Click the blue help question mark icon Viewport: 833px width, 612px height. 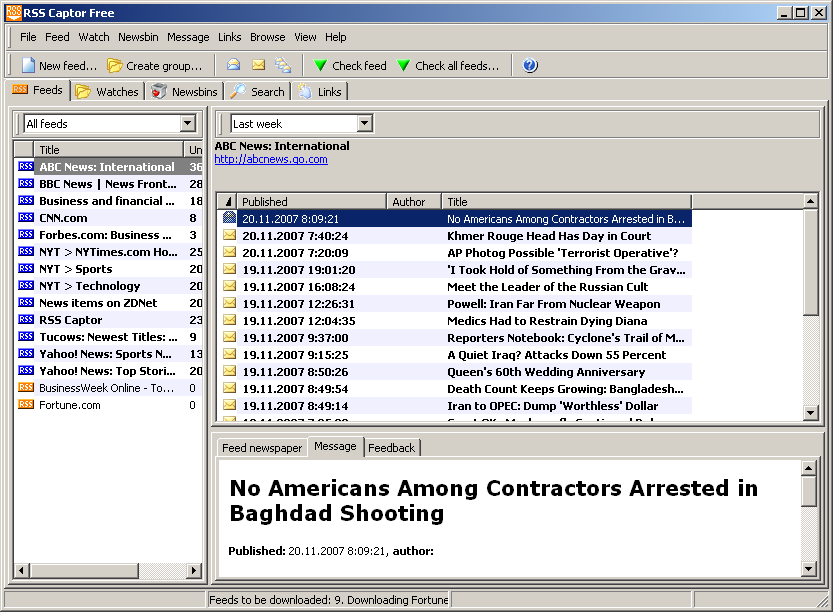coord(530,66)
